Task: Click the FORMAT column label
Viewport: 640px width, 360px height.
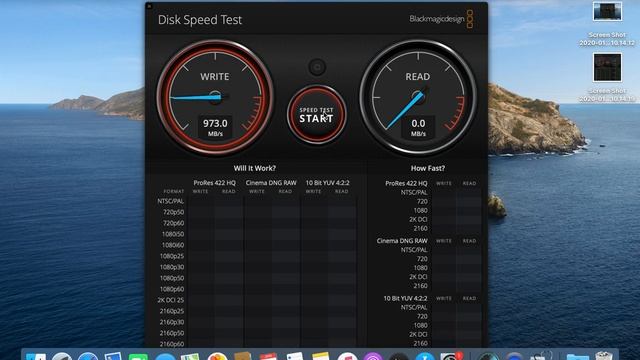Action: (173, 191)
